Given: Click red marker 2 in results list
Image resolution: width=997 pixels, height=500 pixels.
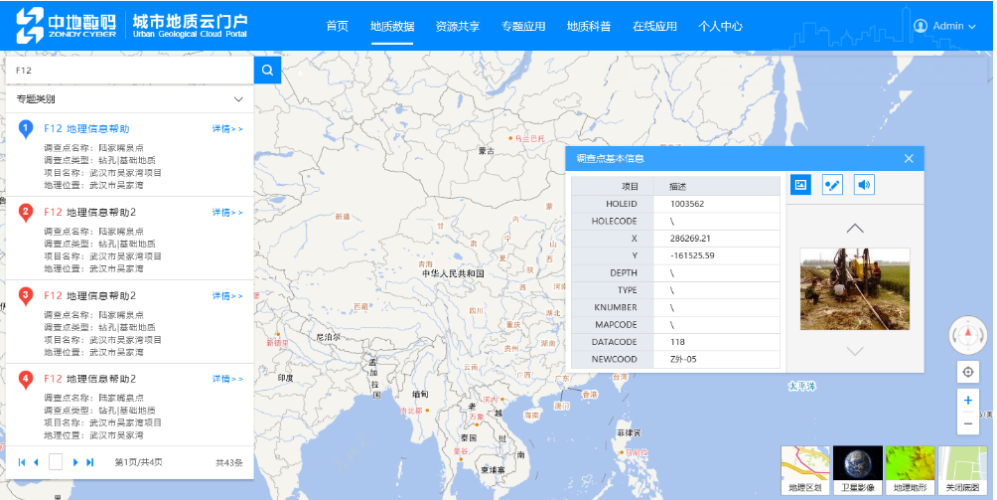Looking at the screenshot, I should coord(25,213).
